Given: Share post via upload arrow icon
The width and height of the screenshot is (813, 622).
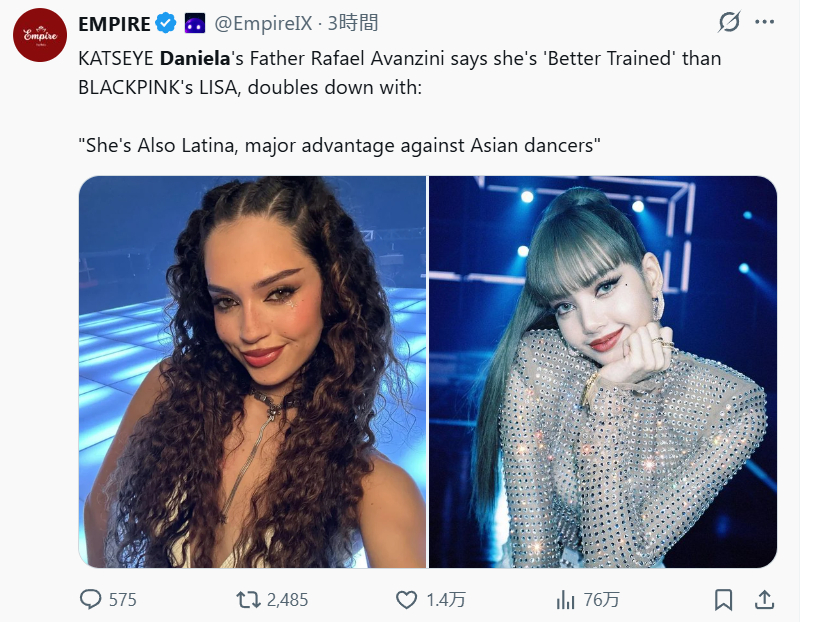Looking at the screenshot, I should [x=764, y=599].
